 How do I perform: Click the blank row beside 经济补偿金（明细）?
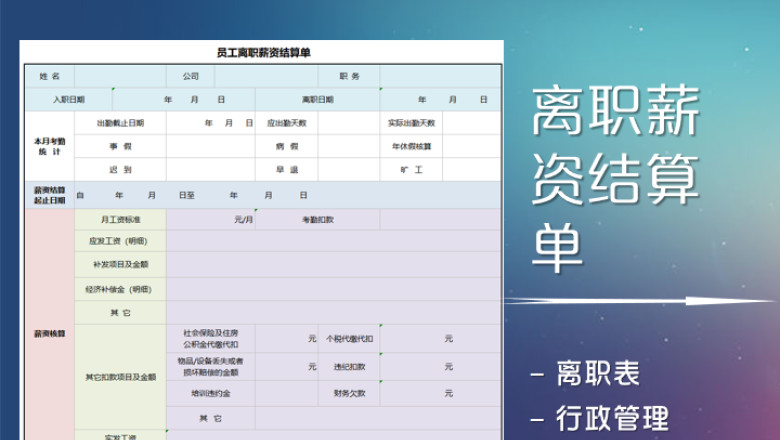(x=334, y=289)
